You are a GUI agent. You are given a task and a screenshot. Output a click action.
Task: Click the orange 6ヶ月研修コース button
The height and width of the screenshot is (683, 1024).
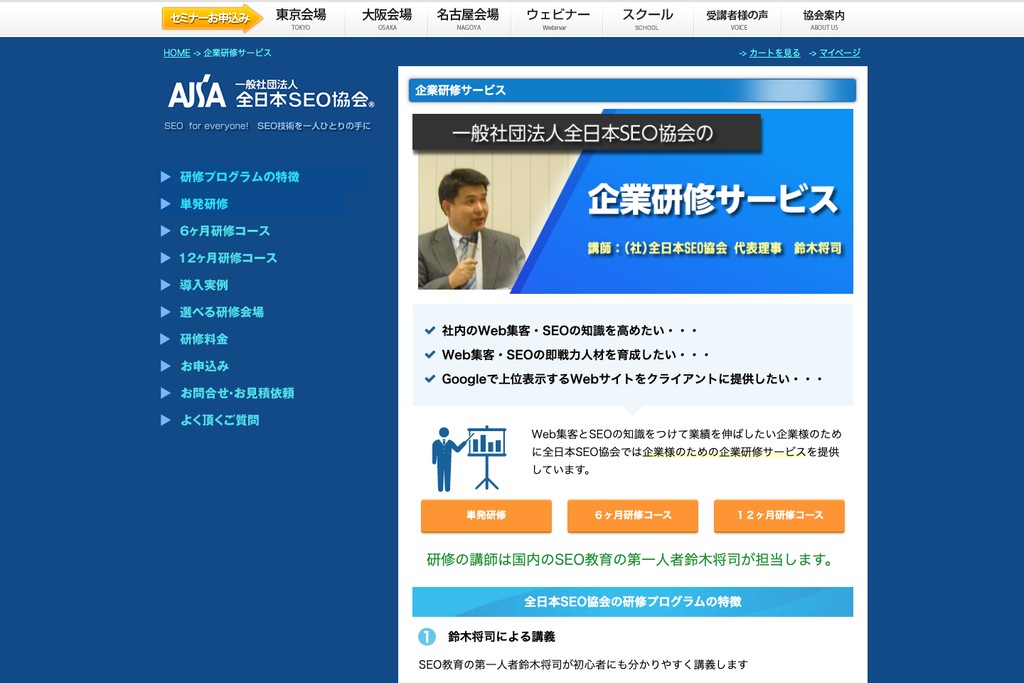tap(633, 516)
